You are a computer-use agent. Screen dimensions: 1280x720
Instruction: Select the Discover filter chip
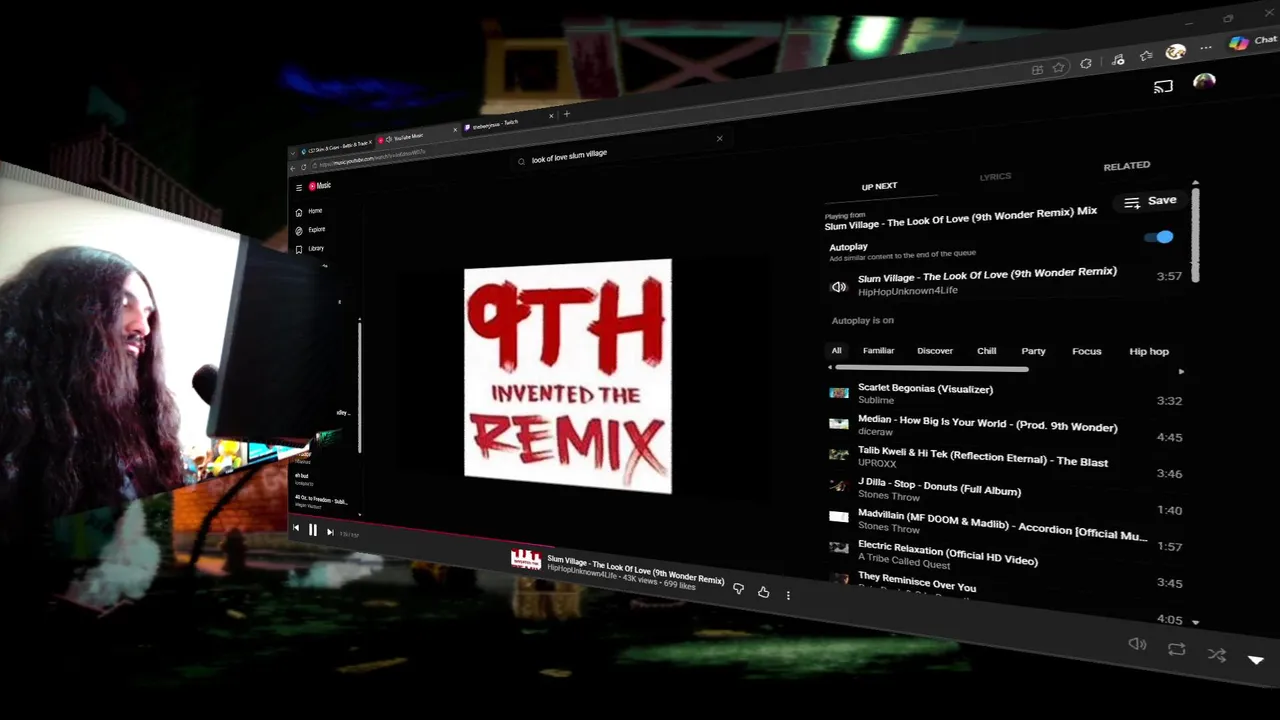935,351
